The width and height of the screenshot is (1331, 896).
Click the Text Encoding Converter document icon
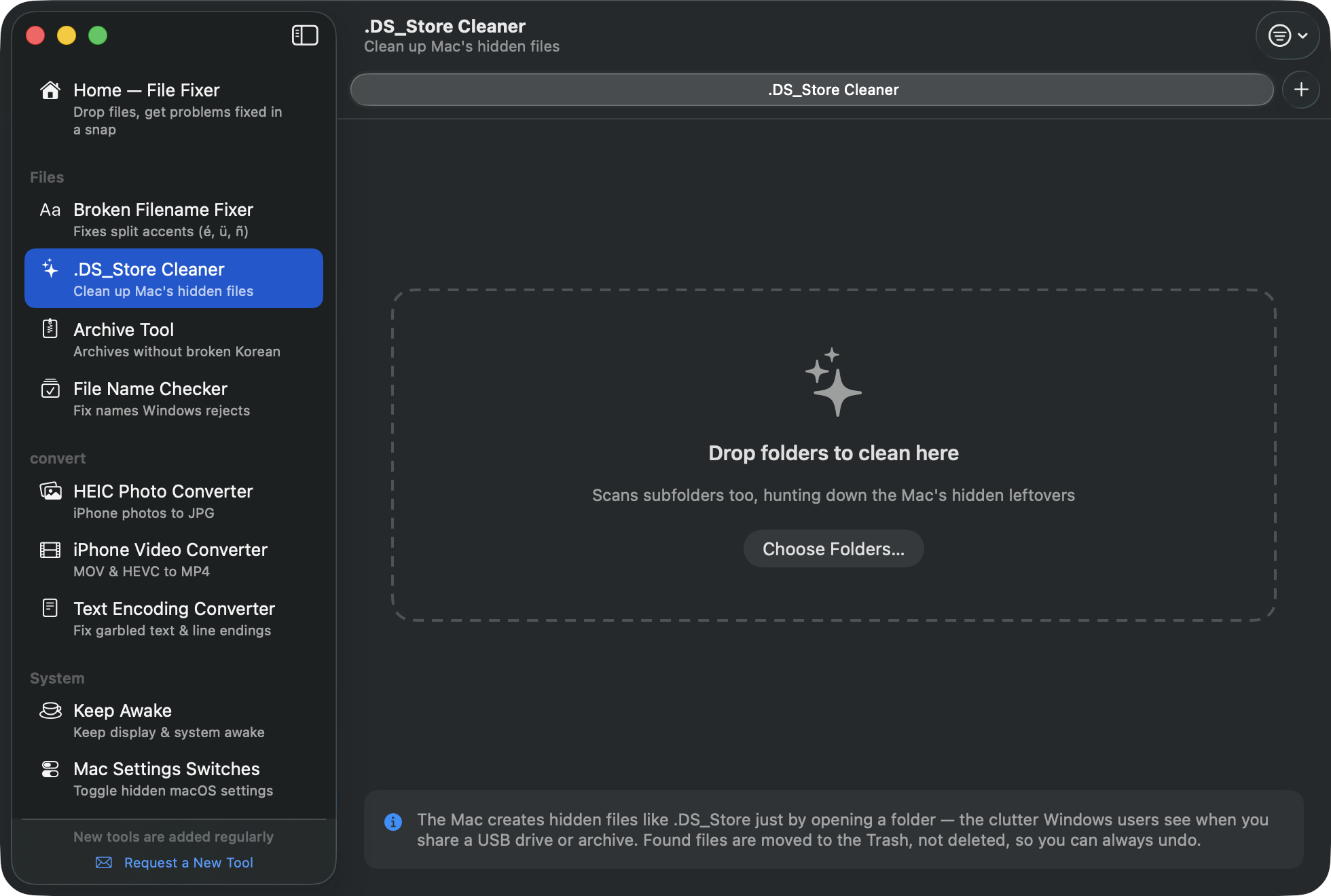50,608
